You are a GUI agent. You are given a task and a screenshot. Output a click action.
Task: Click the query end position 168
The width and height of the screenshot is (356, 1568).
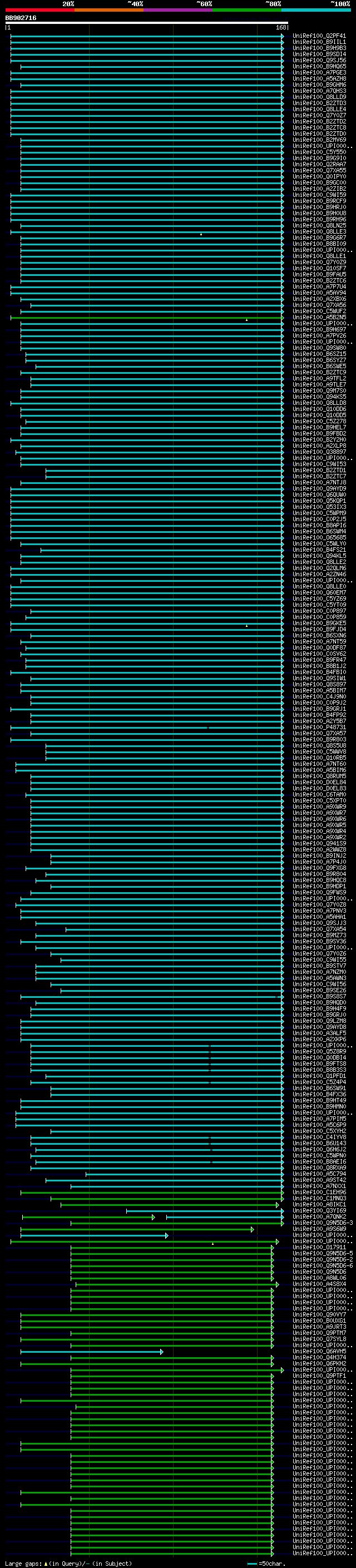280,27
